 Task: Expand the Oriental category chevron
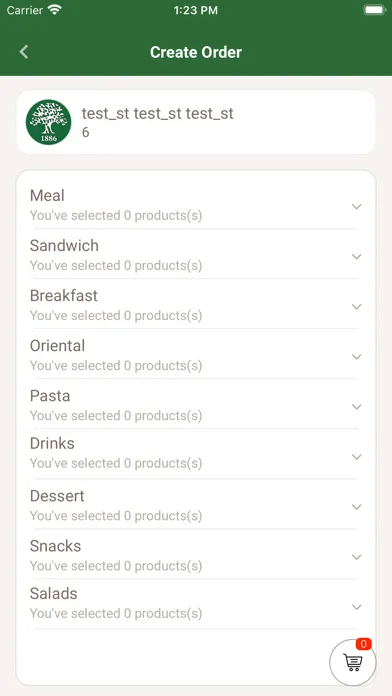pos(356,357)
